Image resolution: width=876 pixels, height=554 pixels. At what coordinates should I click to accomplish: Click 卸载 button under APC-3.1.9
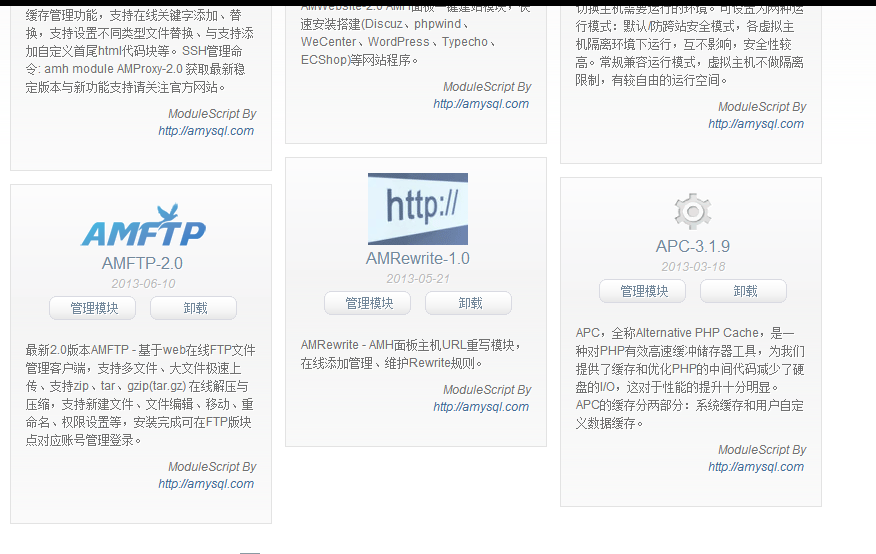[743, 291]
